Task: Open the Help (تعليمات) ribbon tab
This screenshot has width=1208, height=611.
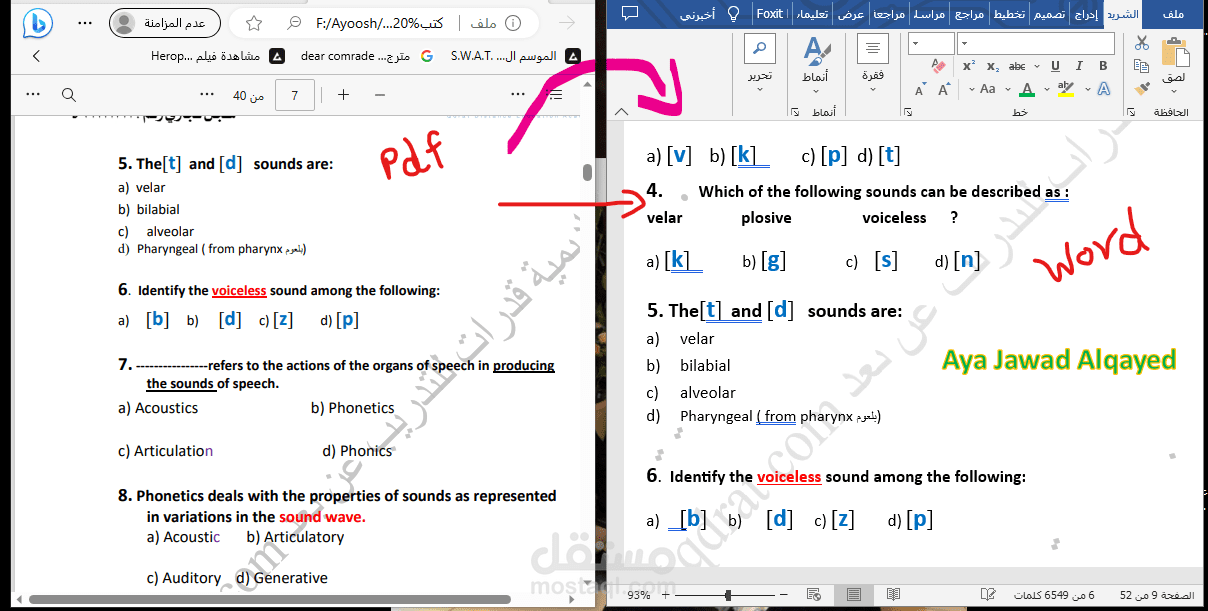Action: click(x=811, y=13)
